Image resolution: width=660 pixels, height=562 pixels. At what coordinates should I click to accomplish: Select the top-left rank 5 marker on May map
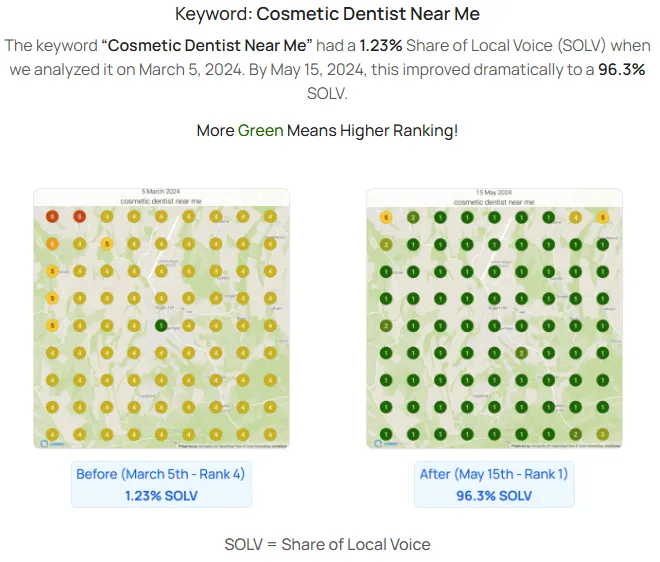(x=385, y=217)
